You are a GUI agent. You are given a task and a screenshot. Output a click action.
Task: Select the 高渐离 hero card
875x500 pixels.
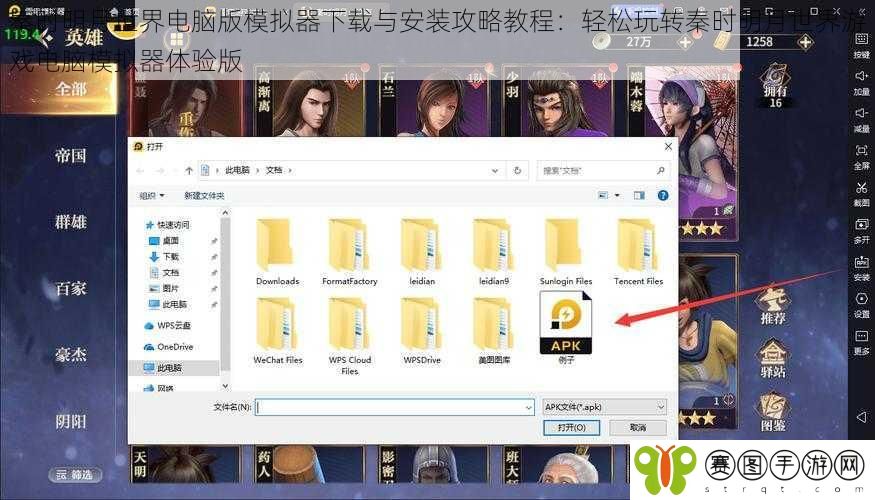point(309,101)
